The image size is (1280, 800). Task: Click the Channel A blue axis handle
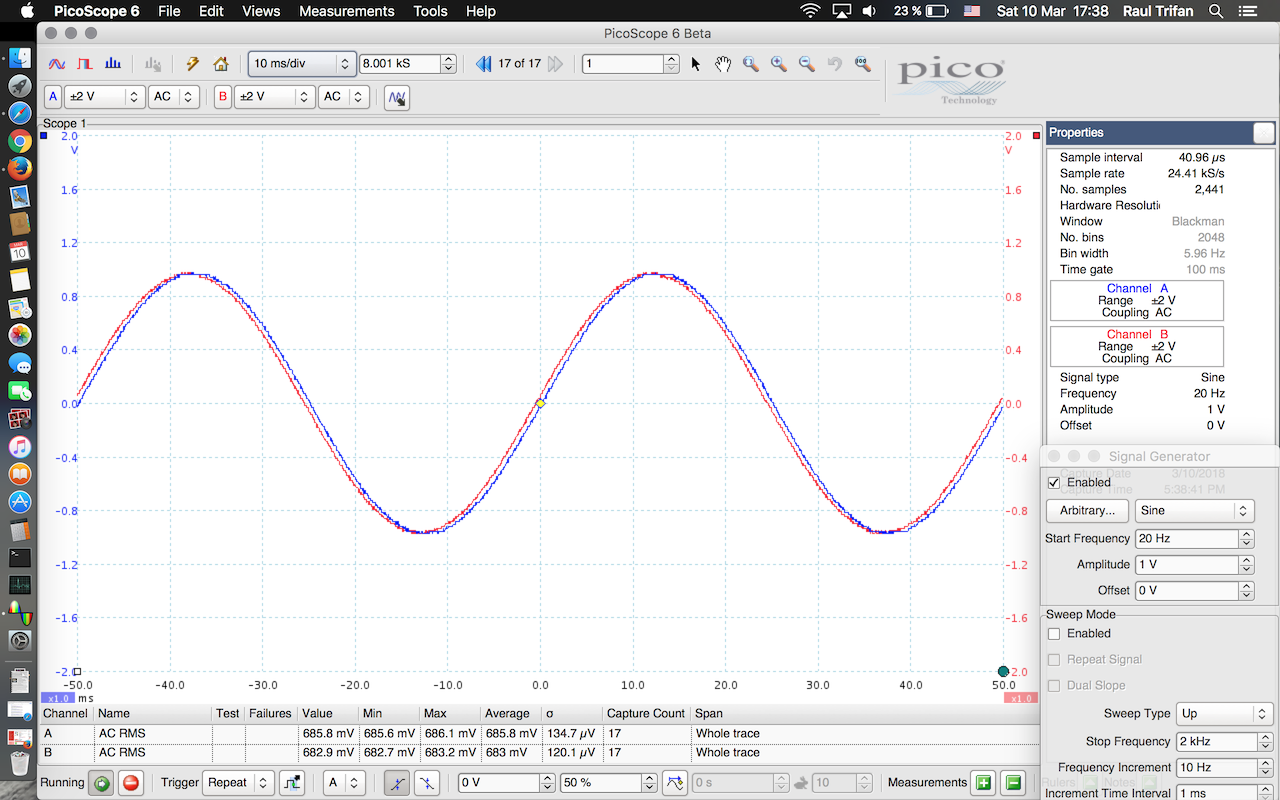[44, 135]
